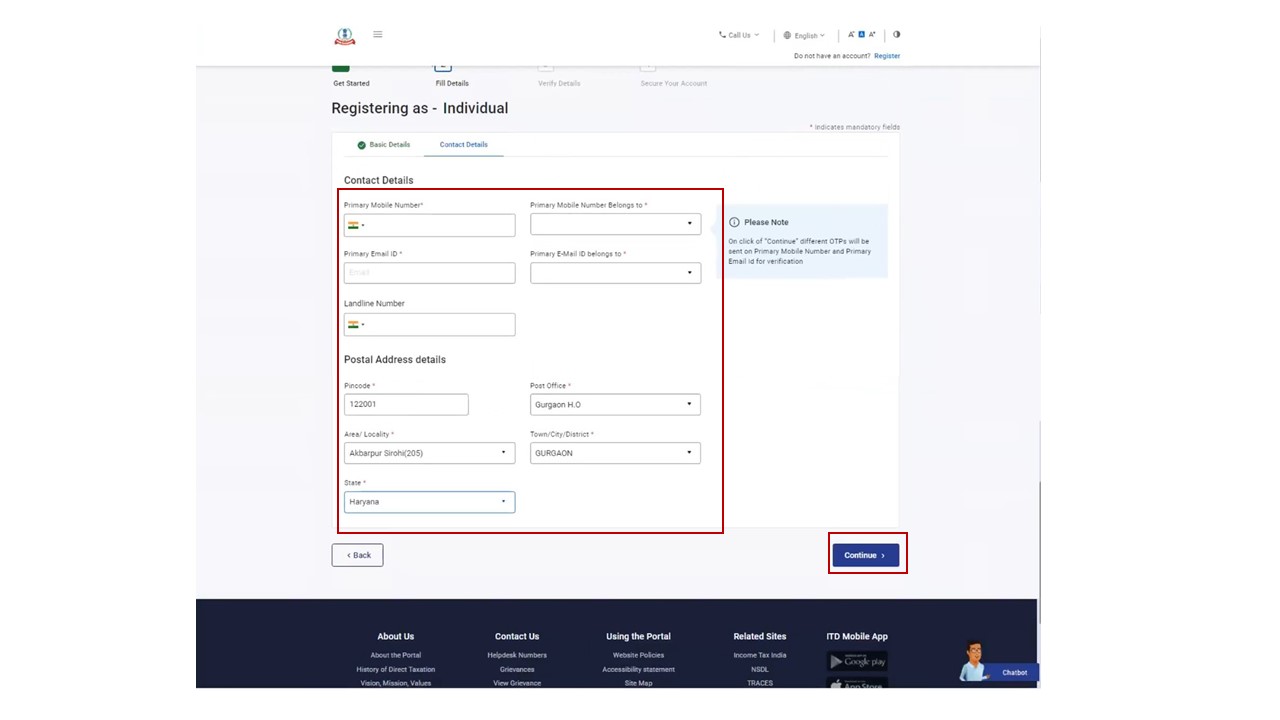Decrease font size with small A icon
The height and width of the screenshot is (720, 1280).
pos(851,35)
